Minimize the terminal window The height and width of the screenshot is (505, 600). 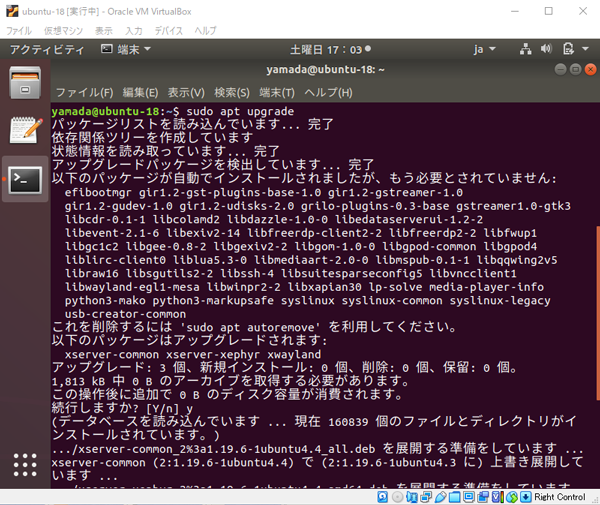(x=561, y=69)
